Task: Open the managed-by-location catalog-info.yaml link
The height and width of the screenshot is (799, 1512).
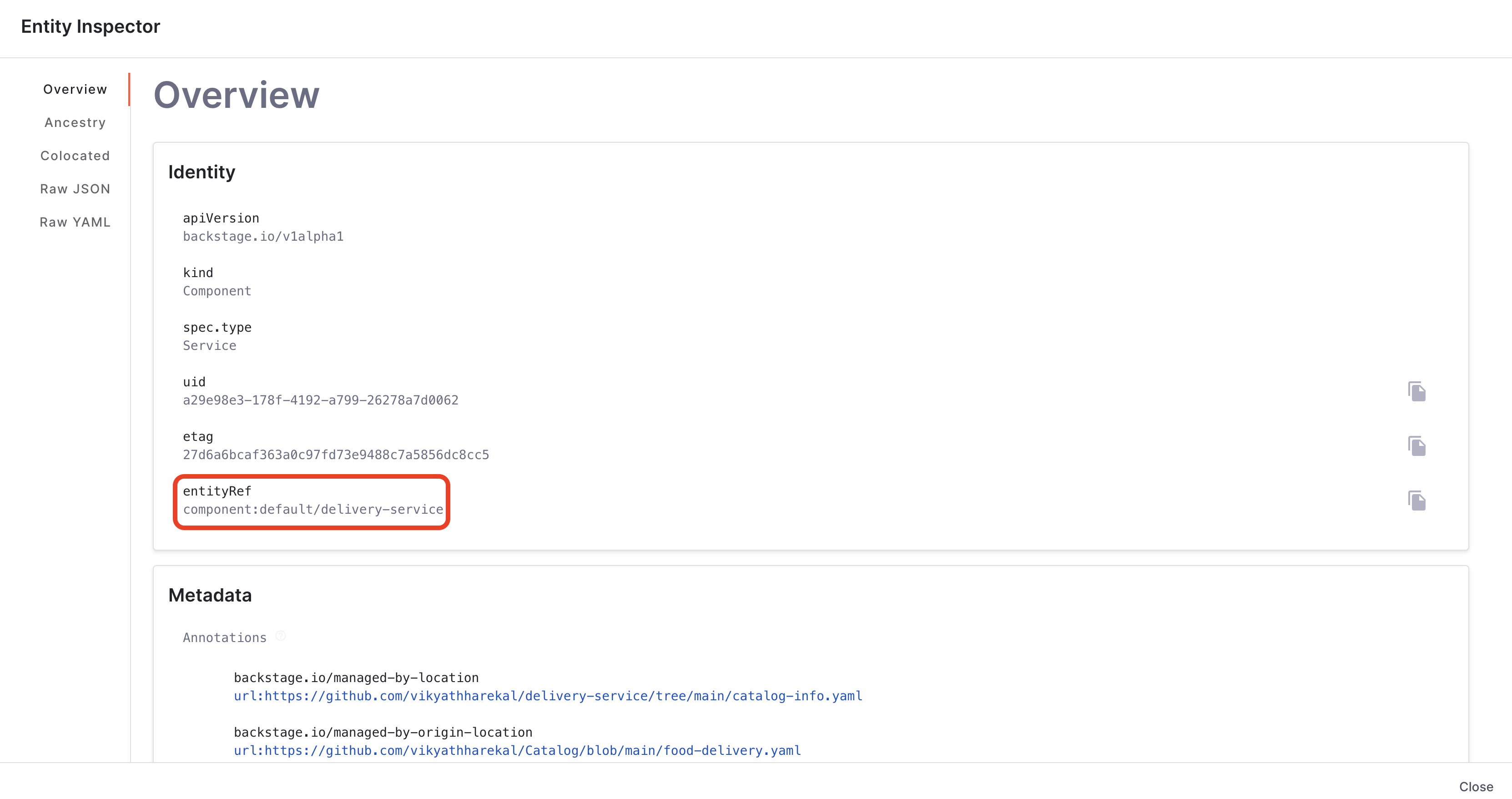Action: 548,696
